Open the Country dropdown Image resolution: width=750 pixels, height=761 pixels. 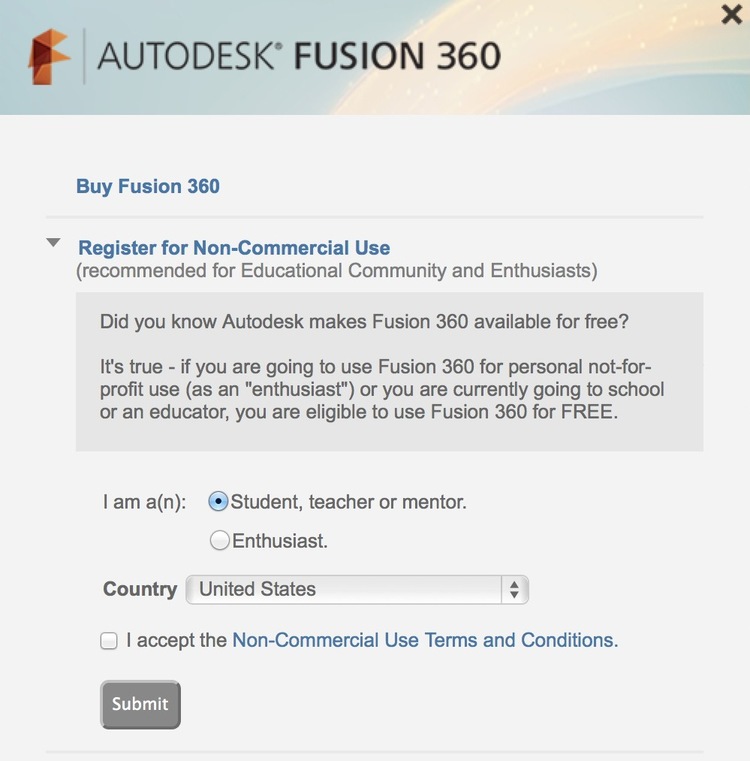[x=357, y=589]
